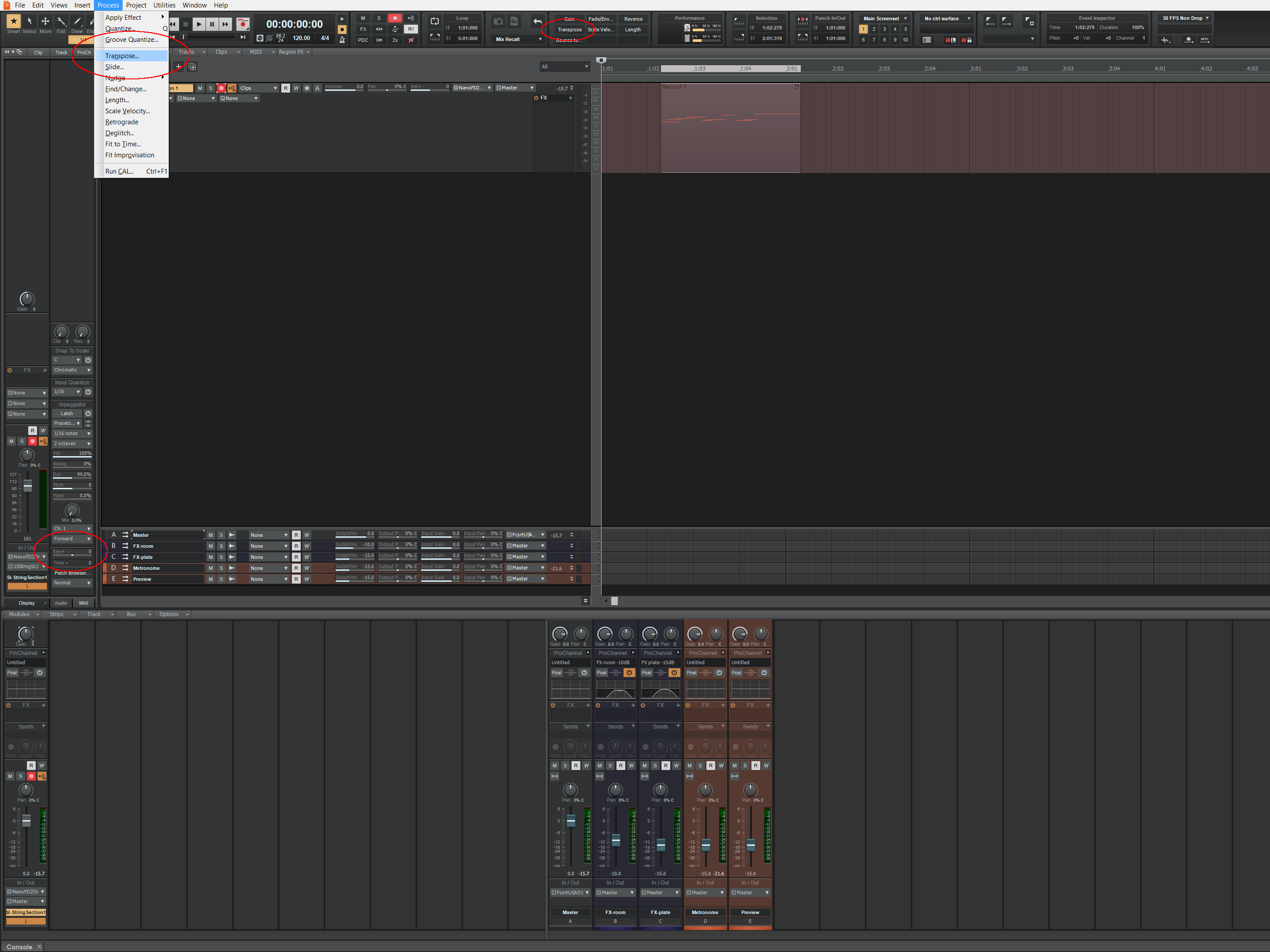Click the transport Play button

(198, 24)
